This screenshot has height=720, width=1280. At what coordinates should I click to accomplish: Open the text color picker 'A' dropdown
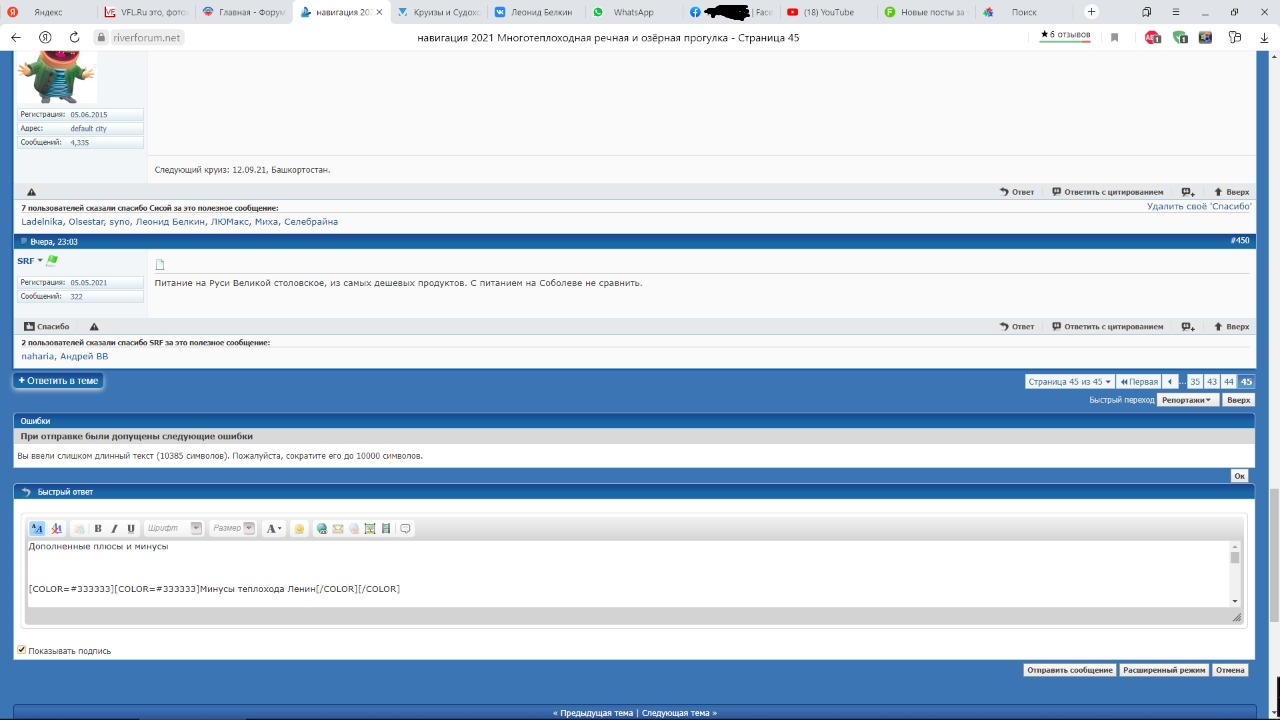[273, 529]
